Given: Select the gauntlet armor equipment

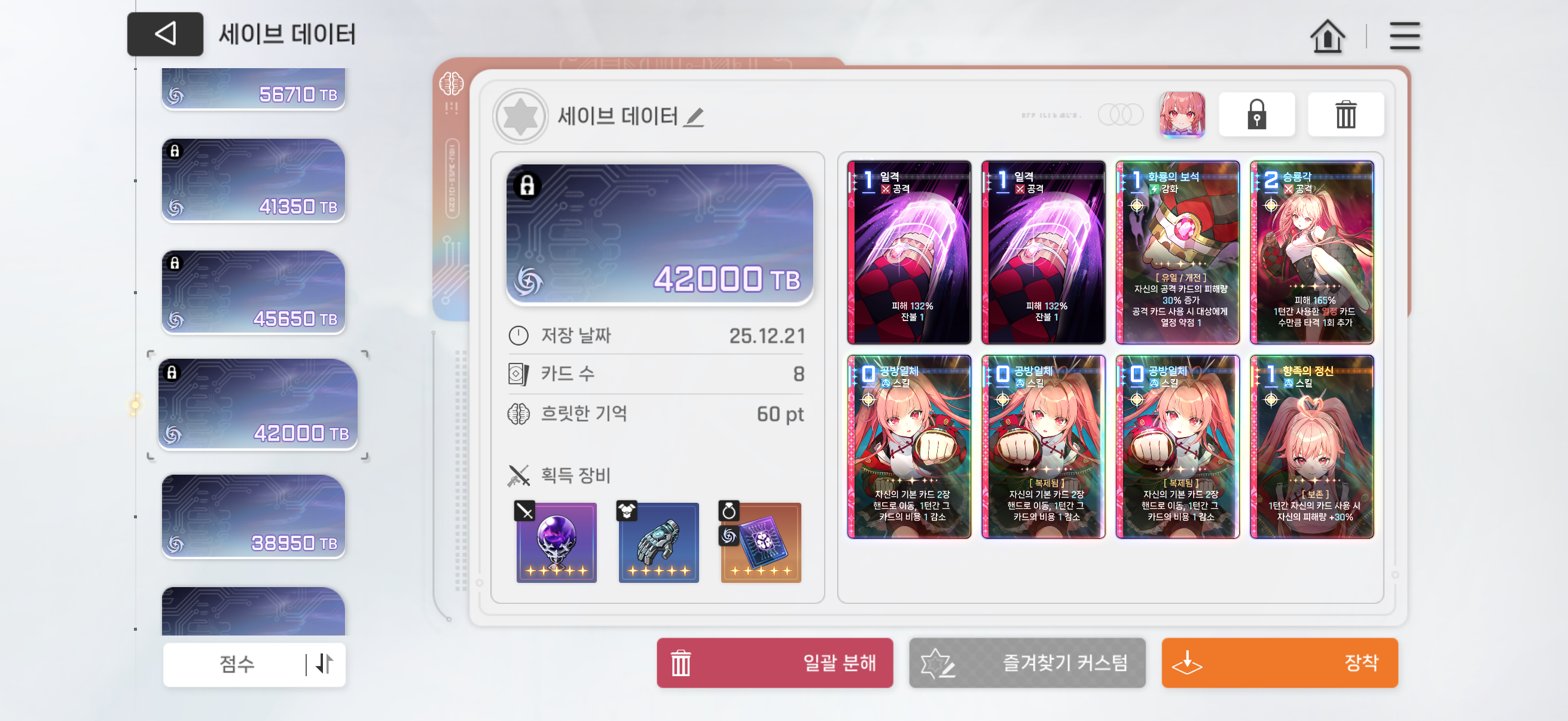Looking at the screenshot, I should [658, 542].
